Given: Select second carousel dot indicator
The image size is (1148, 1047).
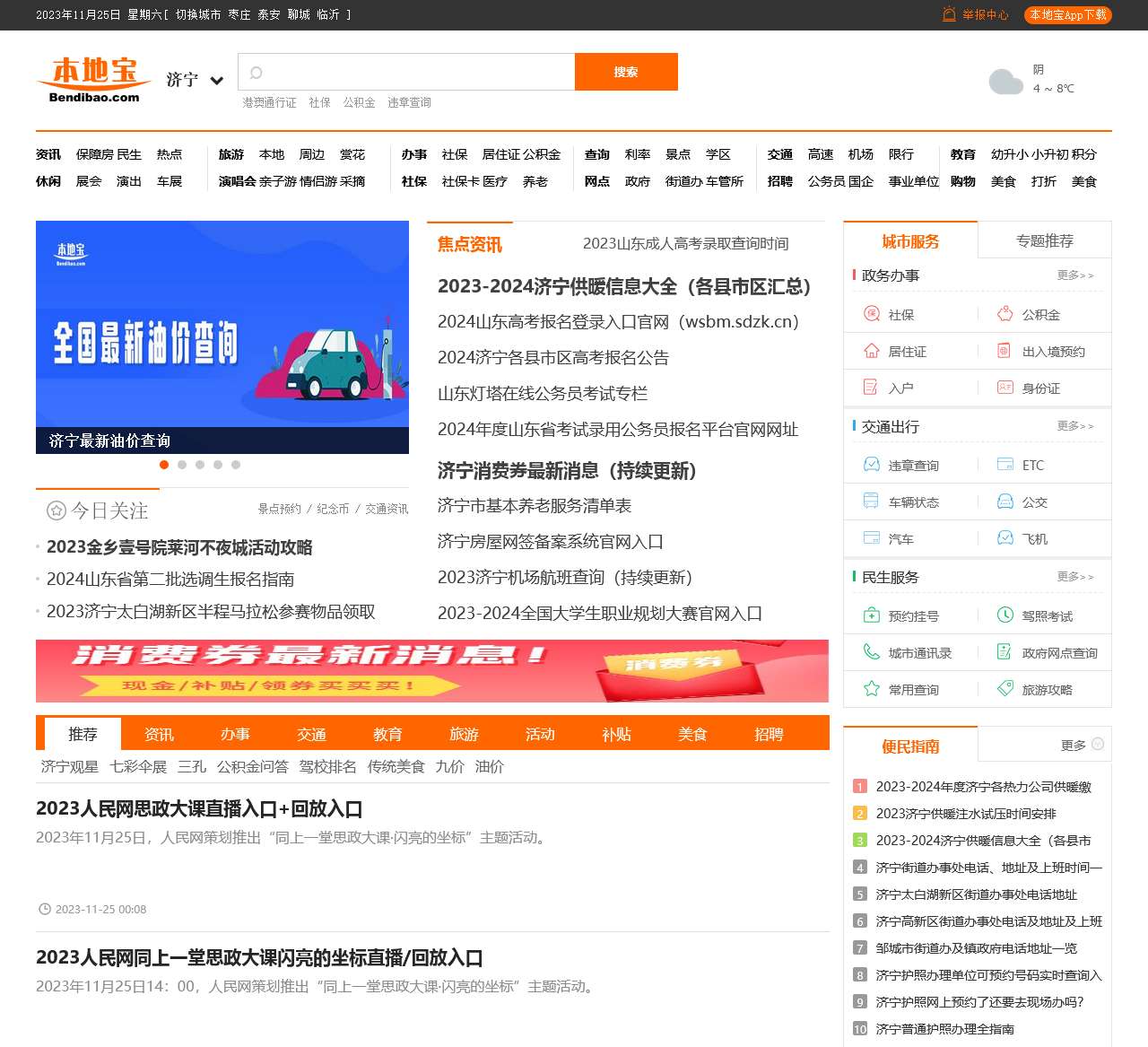Looking at the screenshot, I should tap(182, 465).
